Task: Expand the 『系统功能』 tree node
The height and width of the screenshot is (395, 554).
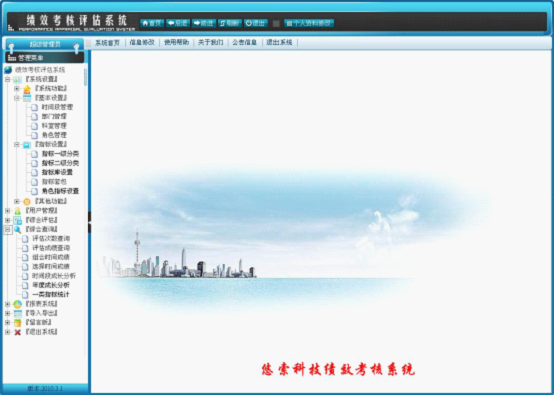Action: click(x=17, y=89)
